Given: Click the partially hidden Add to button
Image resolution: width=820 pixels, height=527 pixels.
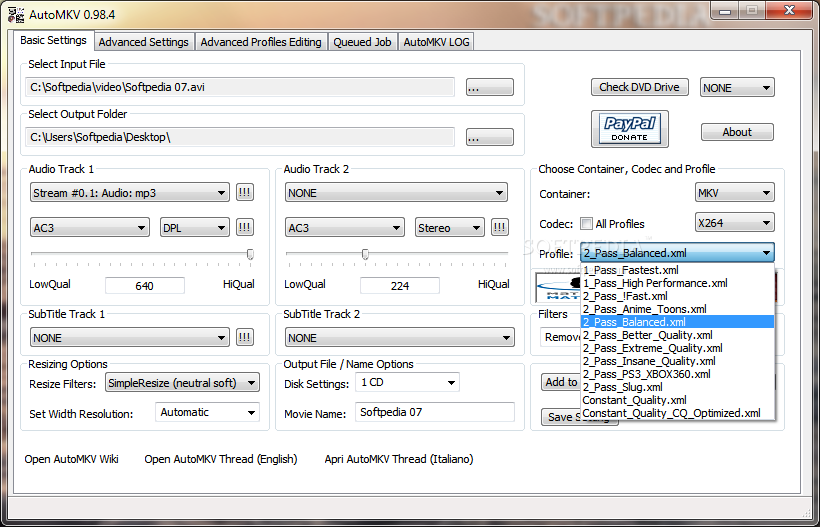Looking at the screenshot, I should pyautogui.click(x=561, y=382).
